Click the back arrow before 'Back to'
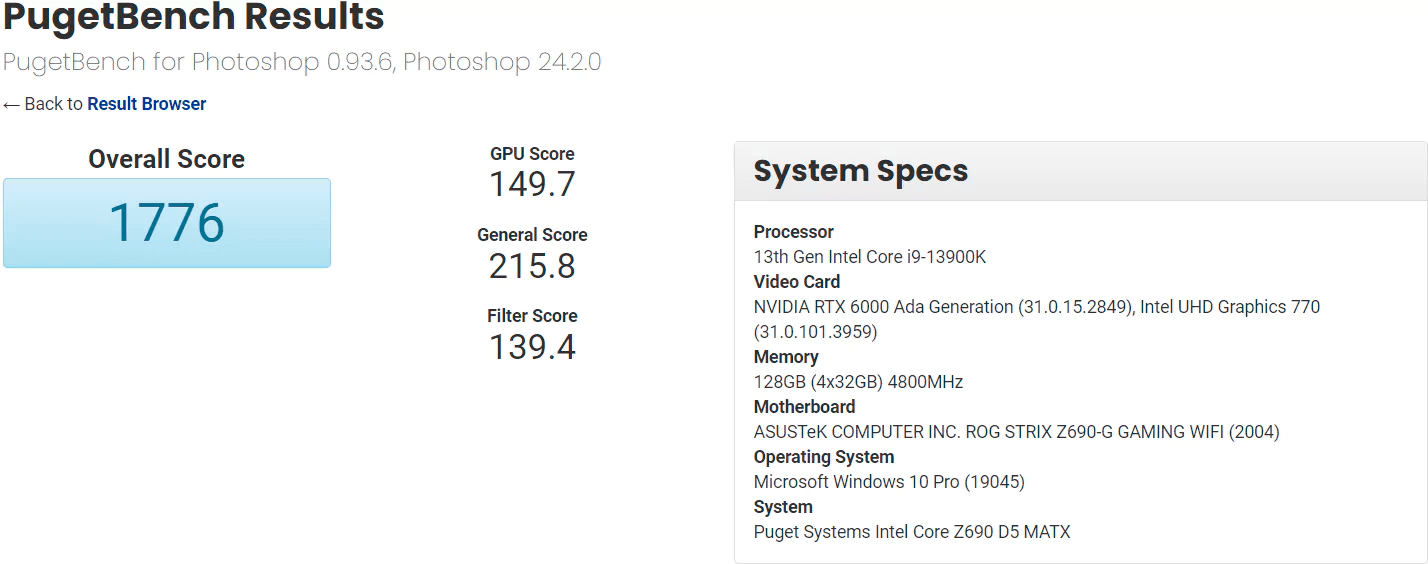Screen dimensions: 1428x564 point(11,105)
